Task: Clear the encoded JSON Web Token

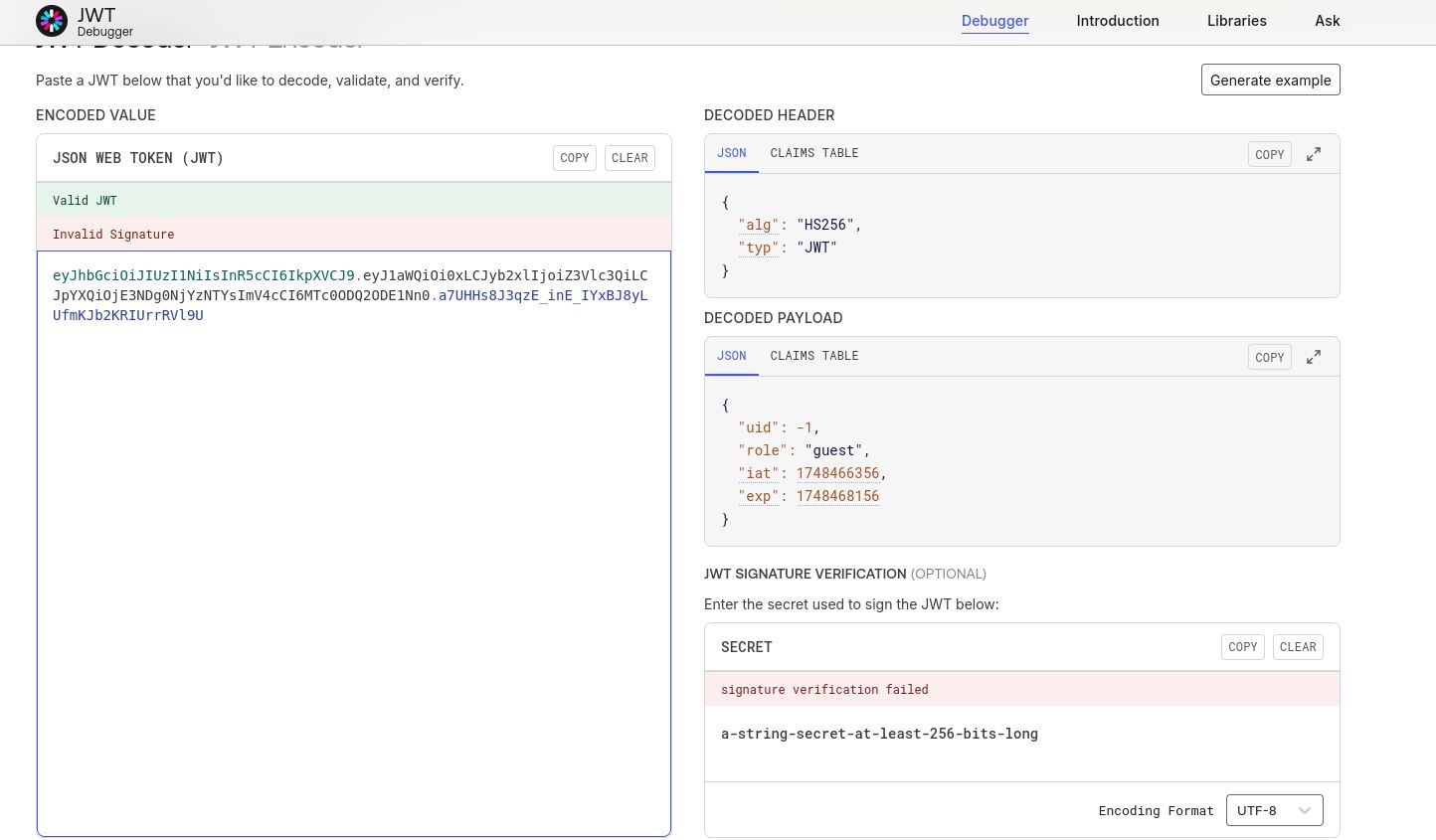Action: coord(629,157)
